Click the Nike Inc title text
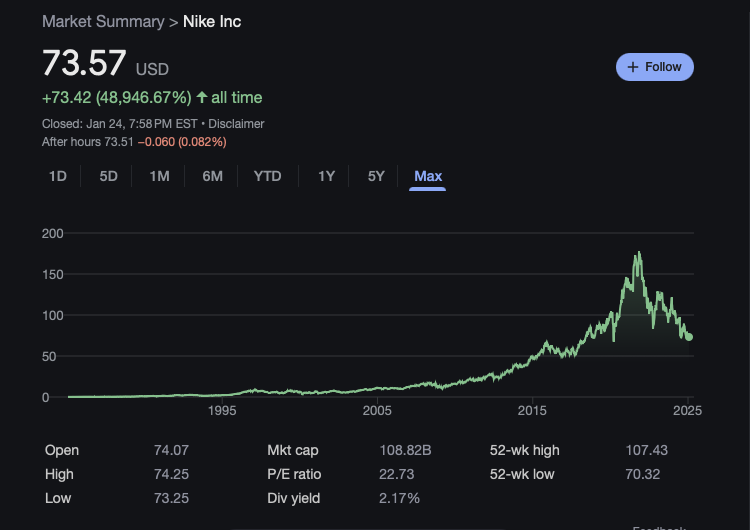 coord(212,21)
